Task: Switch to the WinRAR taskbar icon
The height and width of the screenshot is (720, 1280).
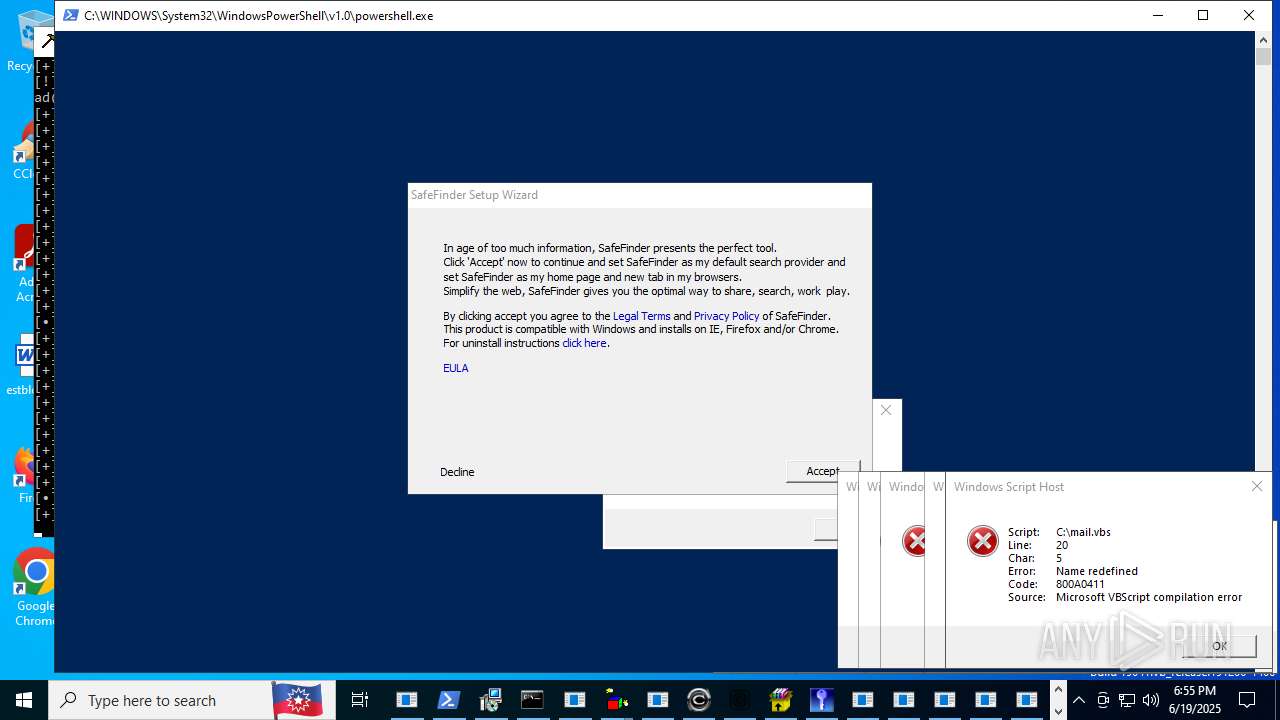Action: point(780,700)
